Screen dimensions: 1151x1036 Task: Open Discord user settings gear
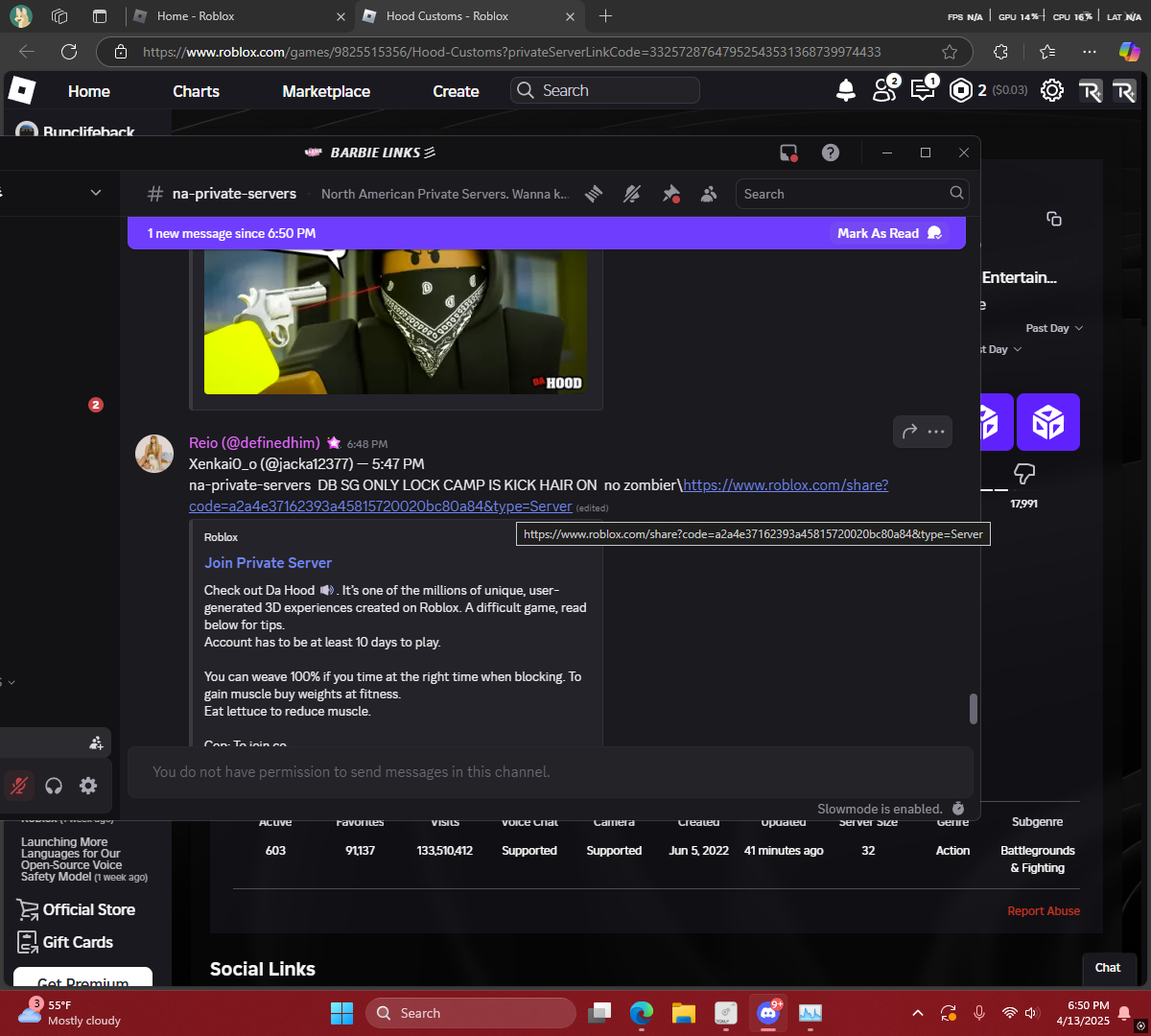click(x=88, y=786)
